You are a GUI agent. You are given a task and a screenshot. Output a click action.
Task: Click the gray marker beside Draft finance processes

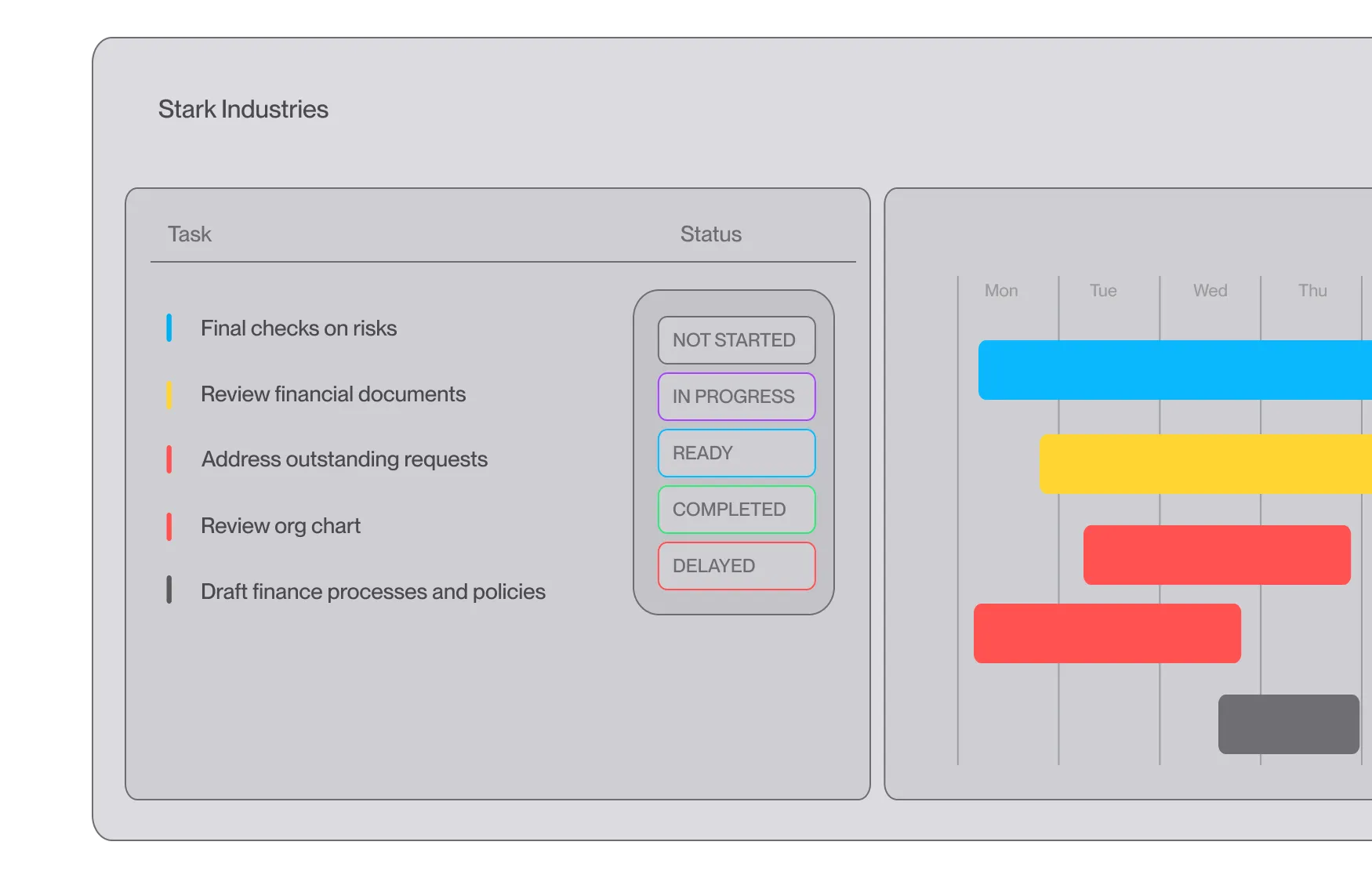(169, 590)
